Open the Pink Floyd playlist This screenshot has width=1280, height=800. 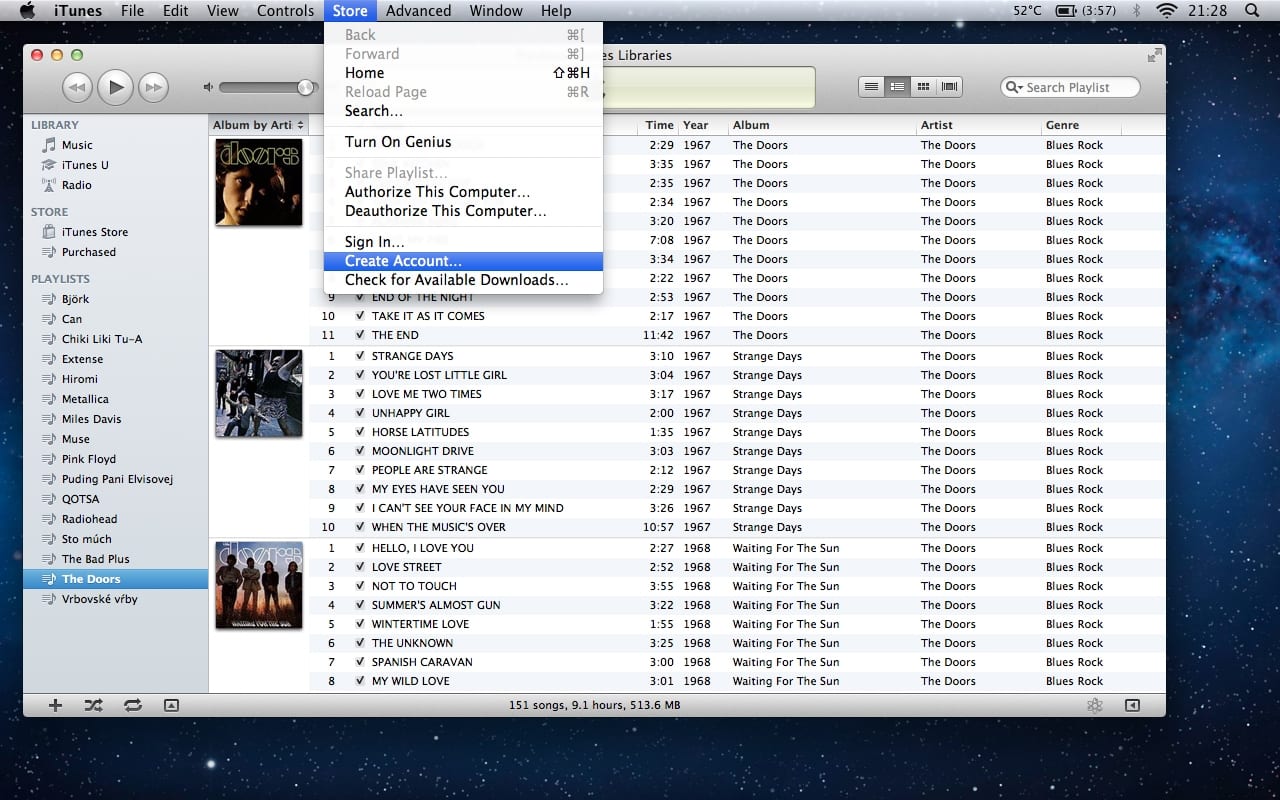pos(88,459)
